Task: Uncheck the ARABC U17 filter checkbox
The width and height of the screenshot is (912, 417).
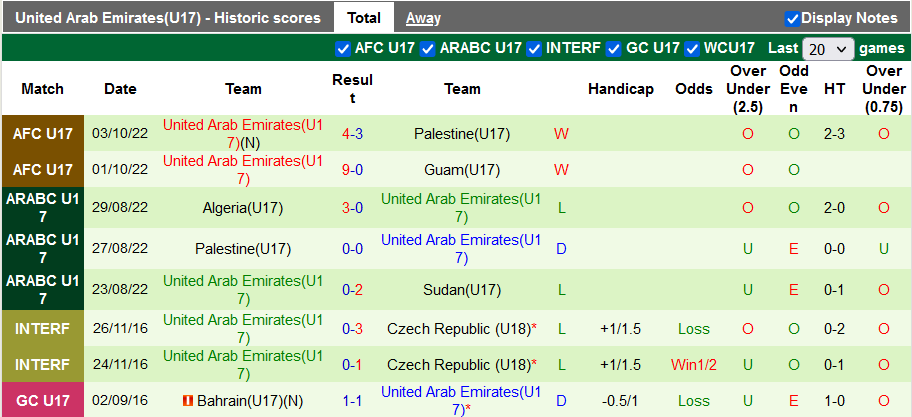Action: (428, 48)
